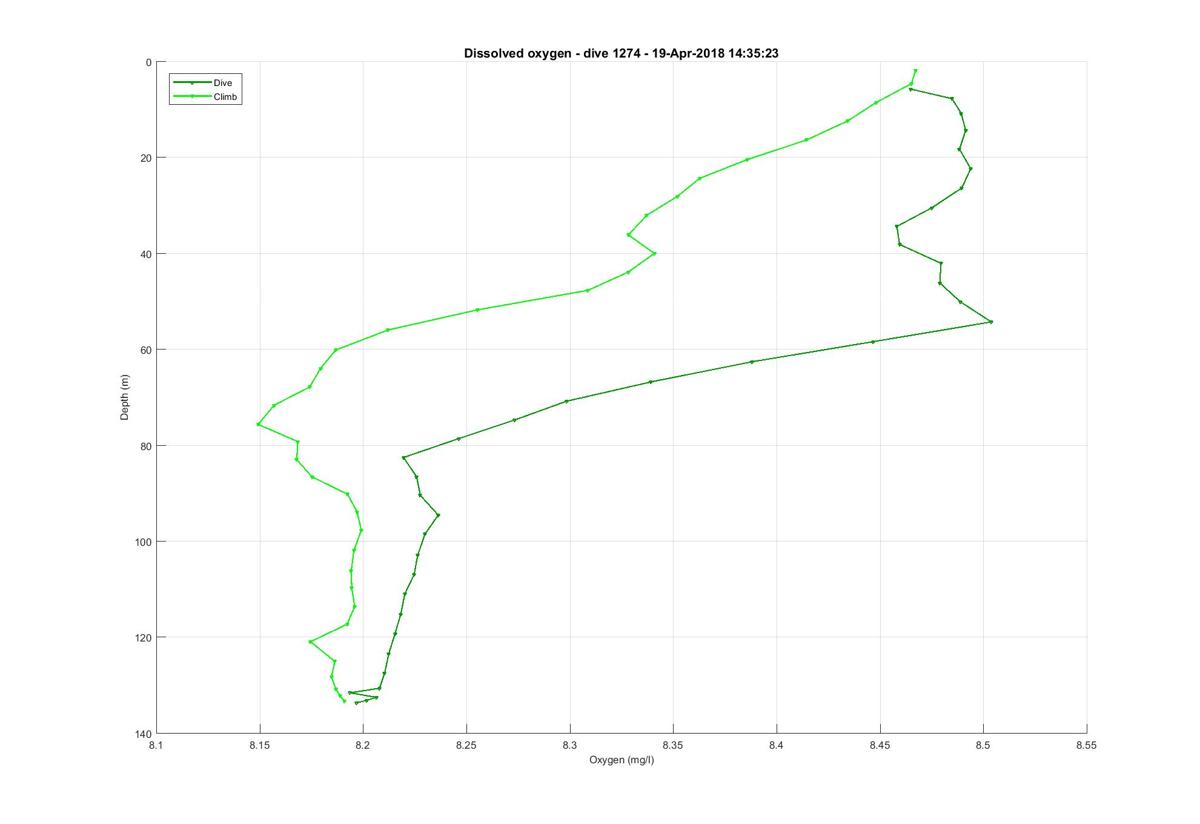Screen dimensions: 1200x824
Task: Click y-axis tick label 120
Action: pos(144,638)
